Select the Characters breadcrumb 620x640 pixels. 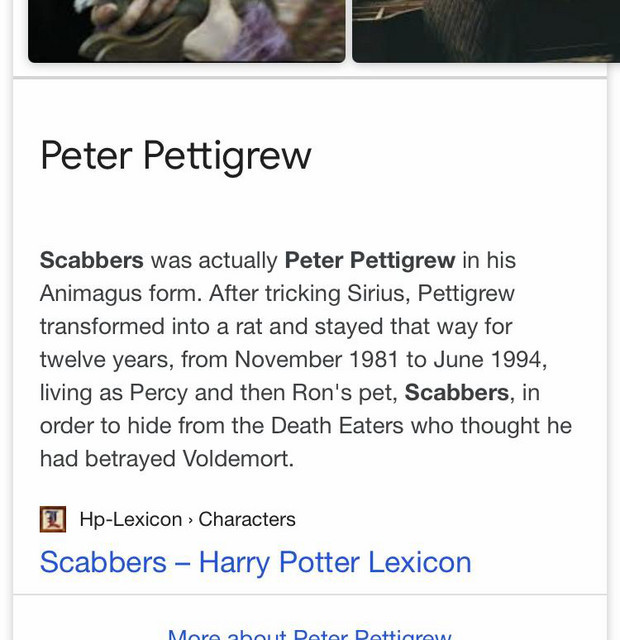[247, 520]
